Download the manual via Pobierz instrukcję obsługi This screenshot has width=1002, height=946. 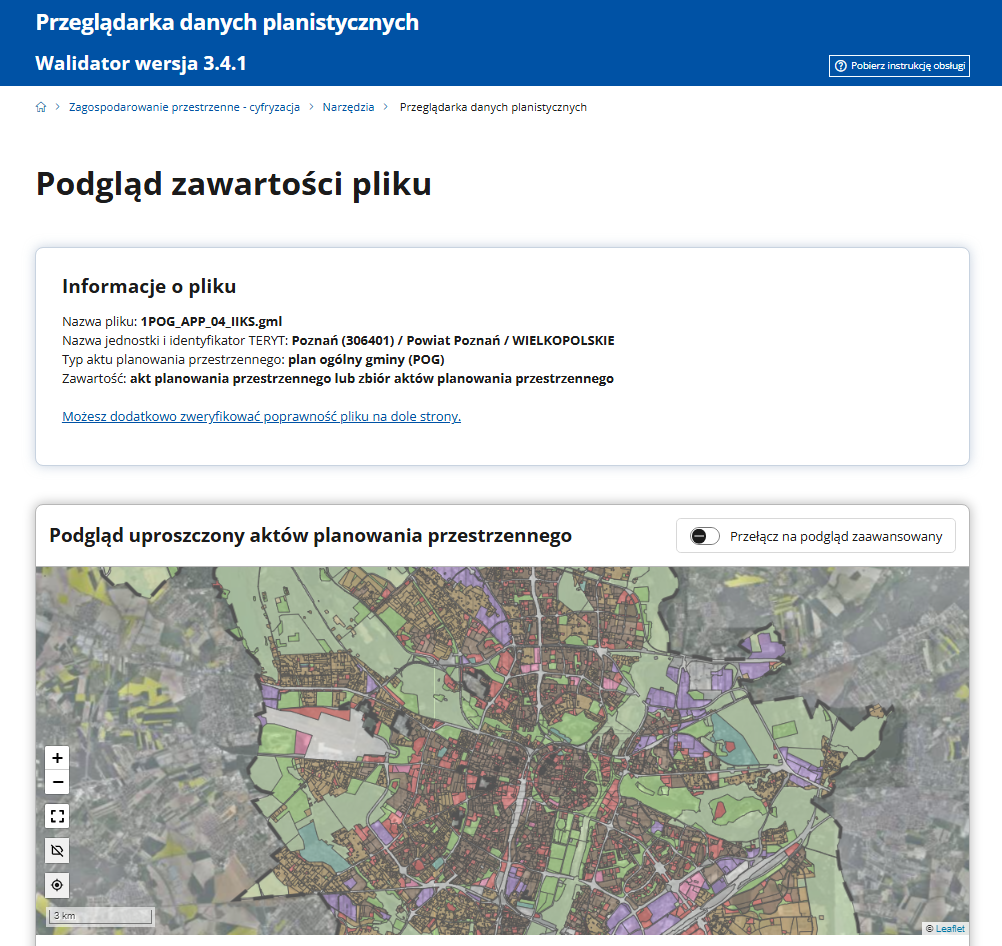tap(898, 64)
